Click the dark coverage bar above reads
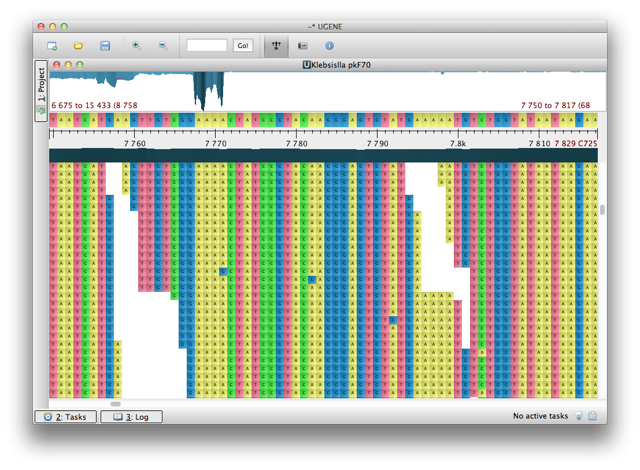Image resolution: width=640 pixels, height=470 pixels. pyautogui.click(x=323, y=155)
